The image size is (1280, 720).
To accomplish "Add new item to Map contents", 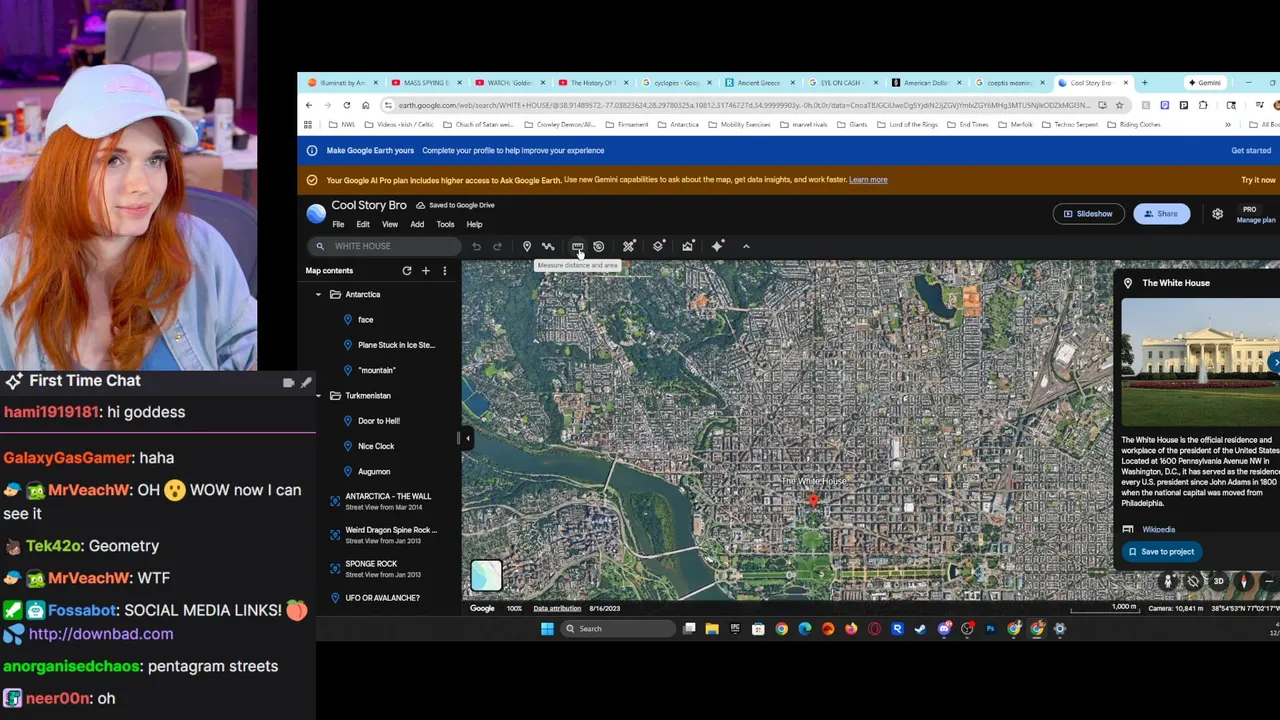I will tap(426, 271).
